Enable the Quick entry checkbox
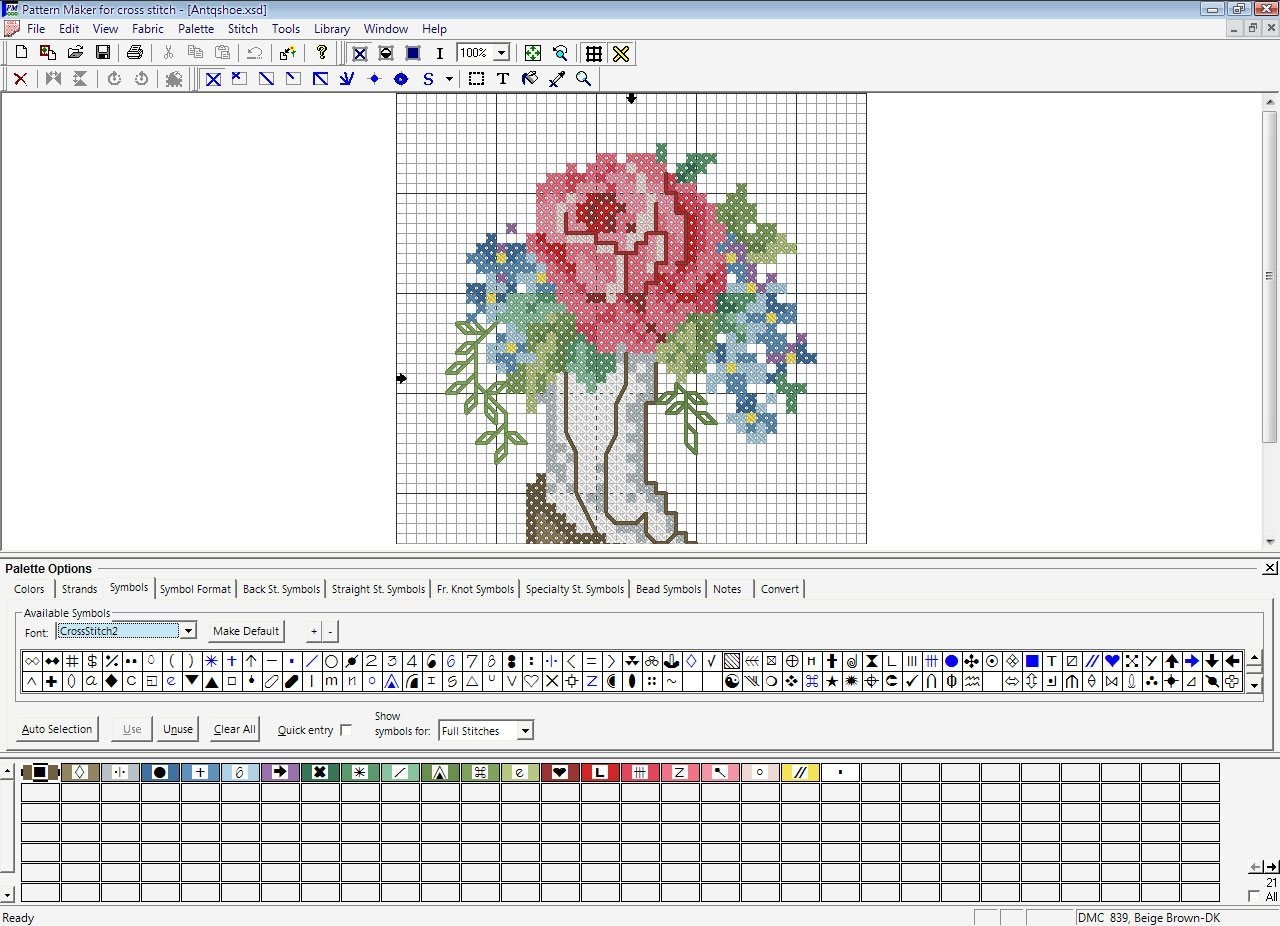 [x=346, y=730]
